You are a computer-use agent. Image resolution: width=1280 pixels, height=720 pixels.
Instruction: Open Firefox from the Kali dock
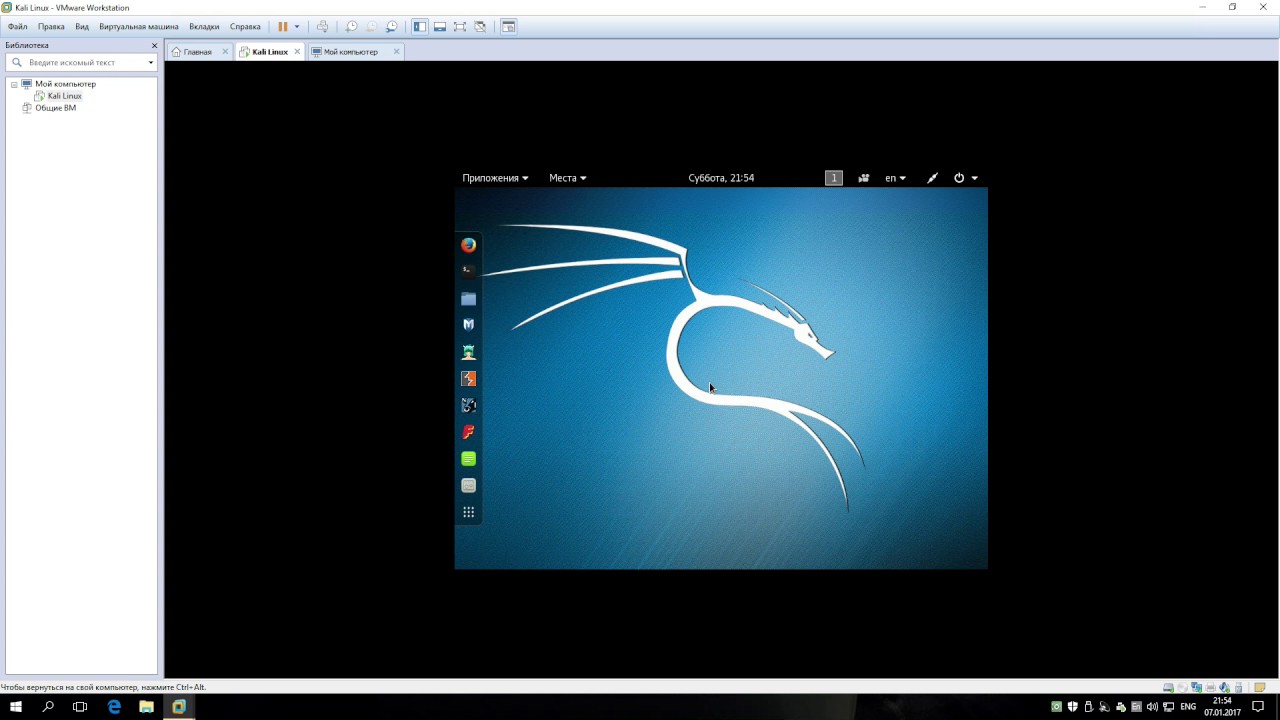(468, 245)
